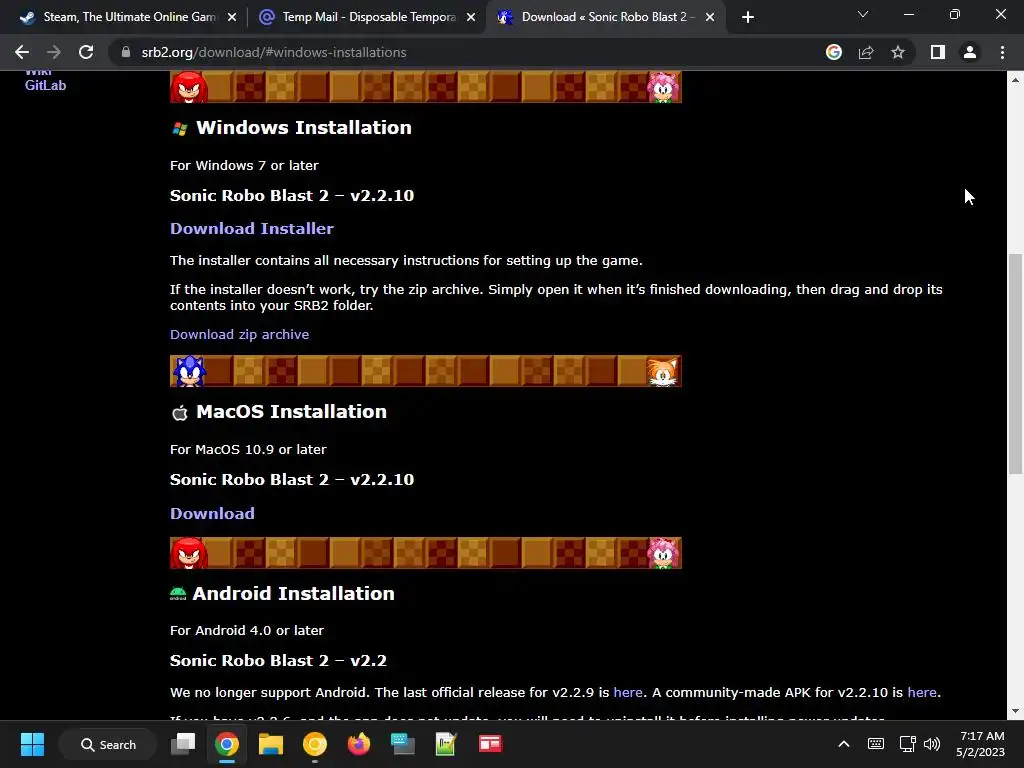Launch Firefox from the taskbar
The height and width of the screenshot is (768, 1024).
point(359,744)
